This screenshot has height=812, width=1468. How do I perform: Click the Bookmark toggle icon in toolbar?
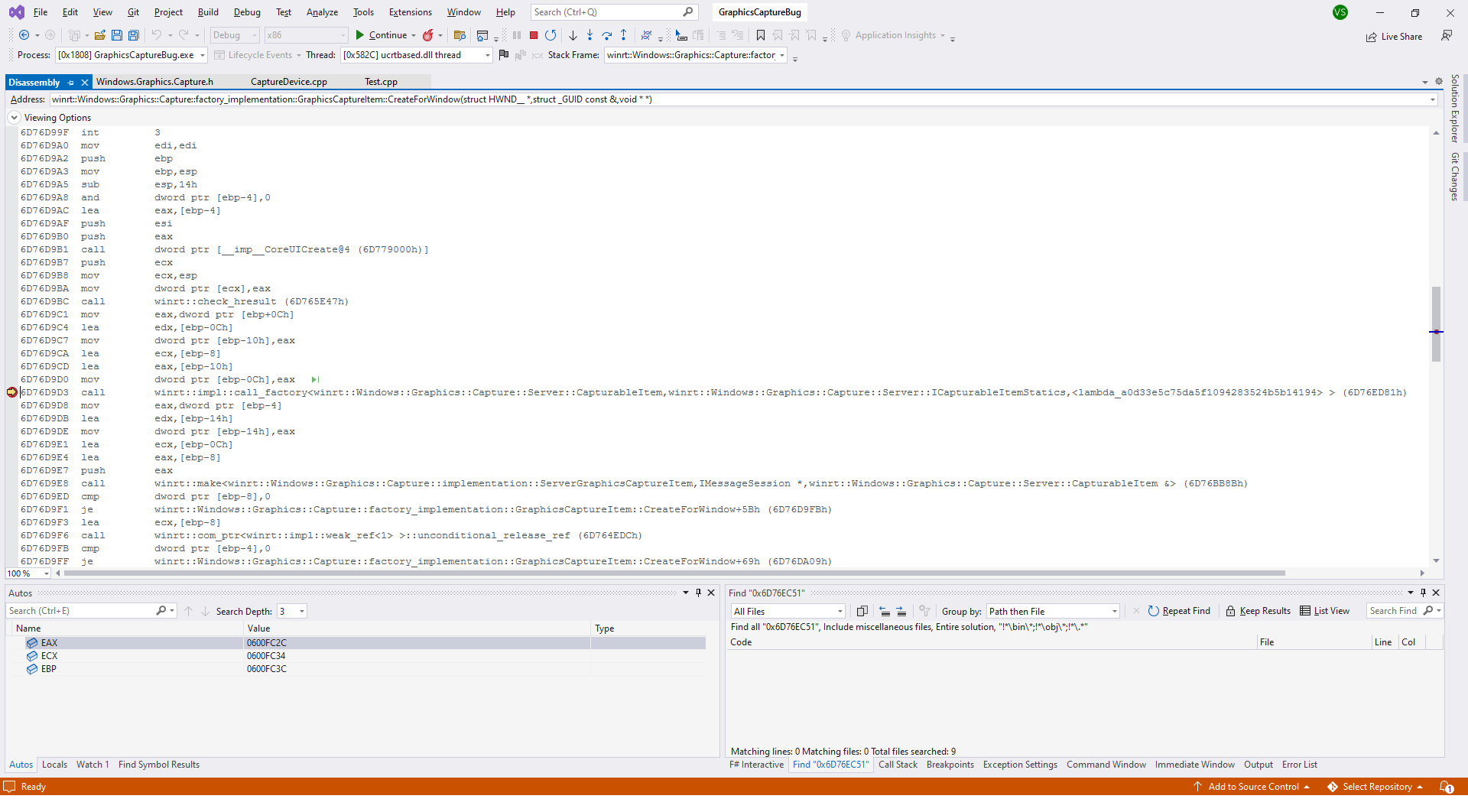[x=760, y=35]
